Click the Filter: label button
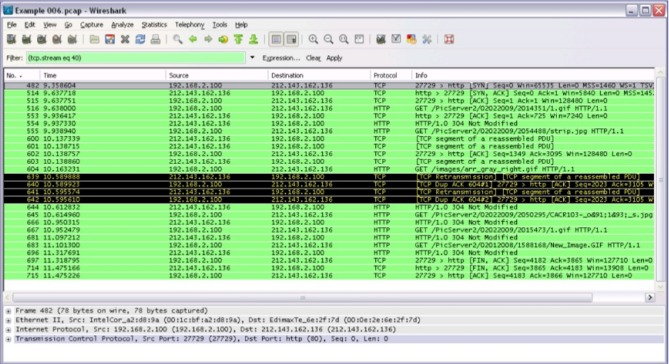Image resolution: width=669 pixels, height=364 pixels. [15, 58]
